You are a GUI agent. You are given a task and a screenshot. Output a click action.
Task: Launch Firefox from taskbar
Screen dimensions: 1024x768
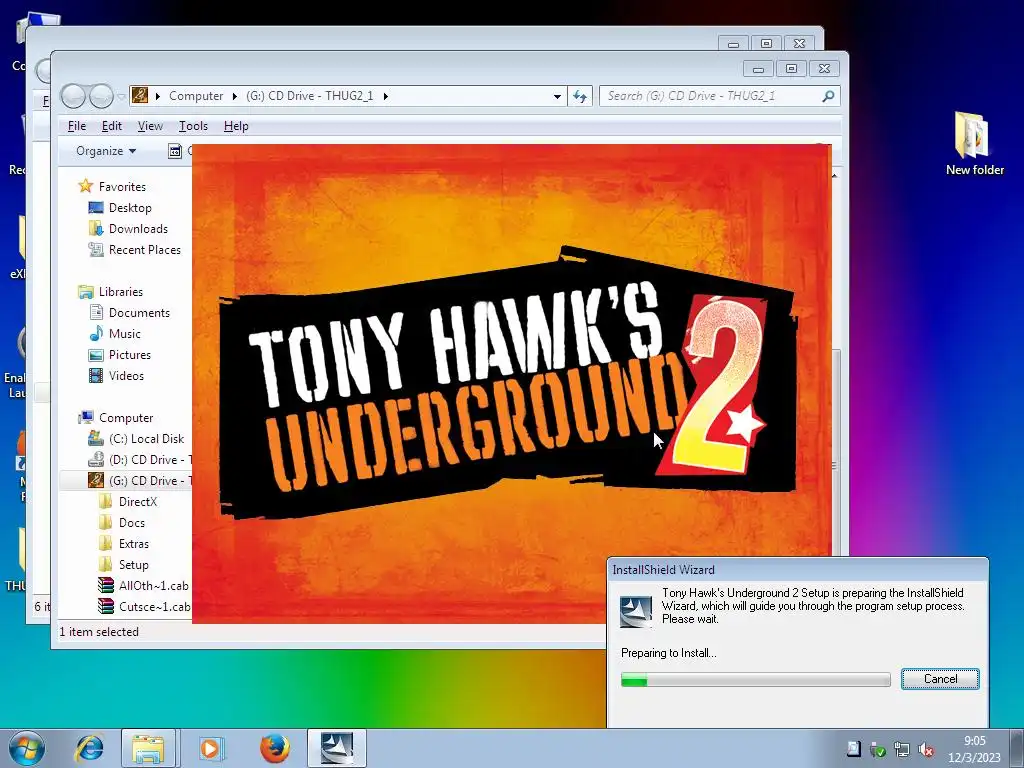coord(274,748)
